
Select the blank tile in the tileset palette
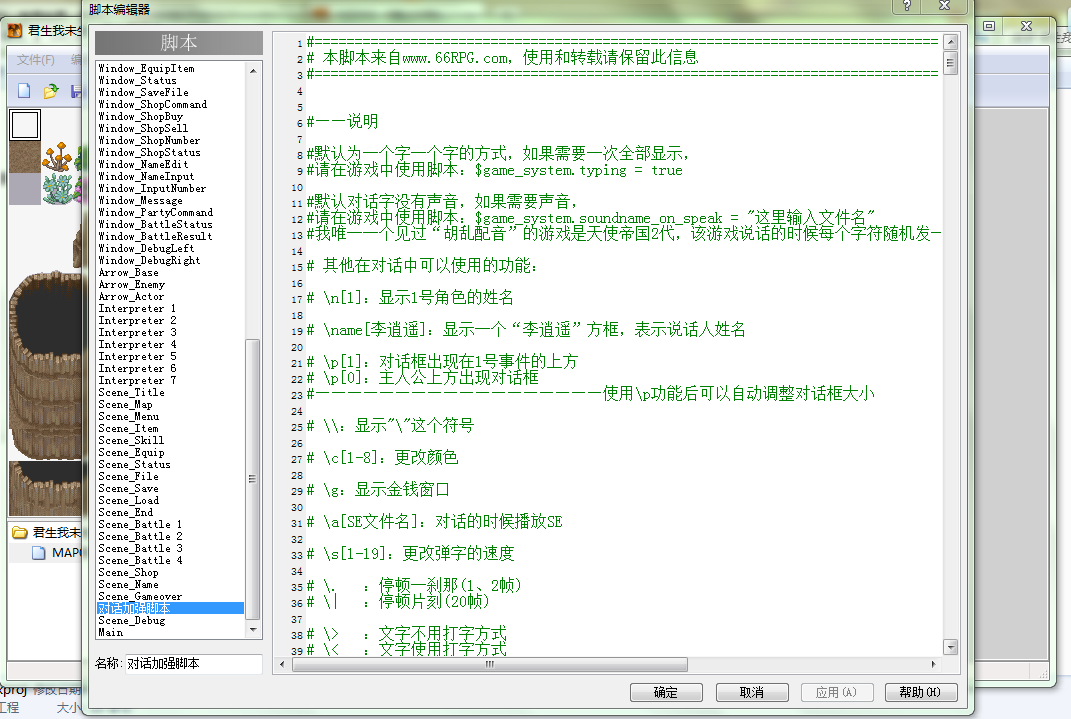click(25, 125)
